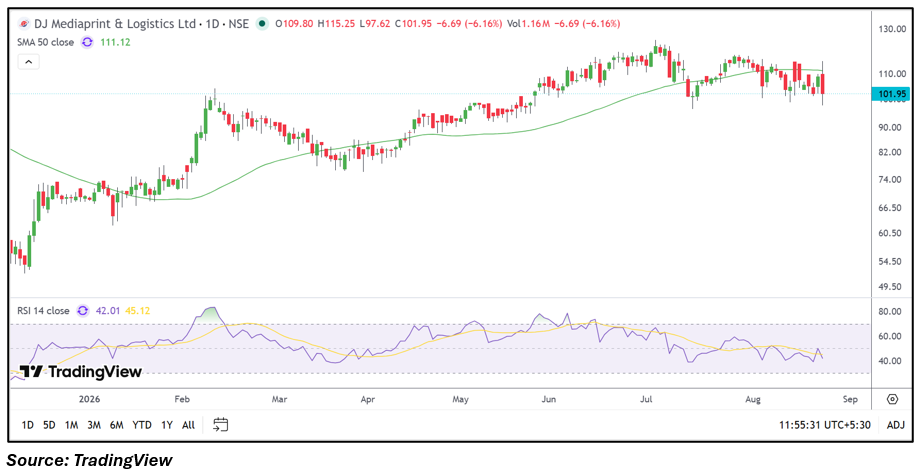Click the Feb time axis label
Screen dimensions: 921x475
pyautogui.click(x=181, y=399)
